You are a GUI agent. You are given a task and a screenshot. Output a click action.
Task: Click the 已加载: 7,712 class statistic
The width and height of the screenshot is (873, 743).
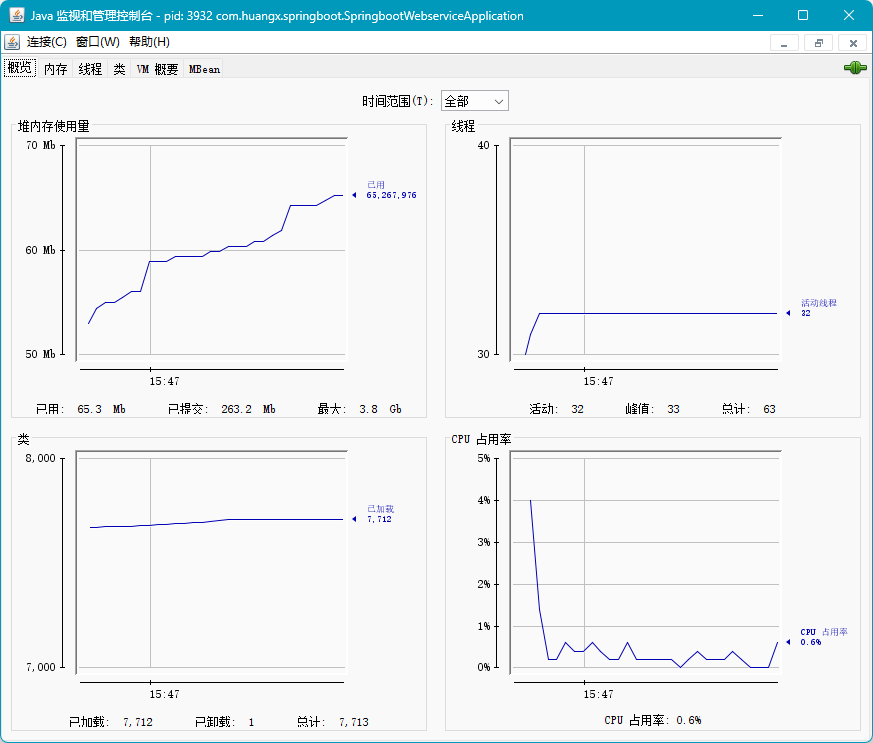tap(111, 722)
